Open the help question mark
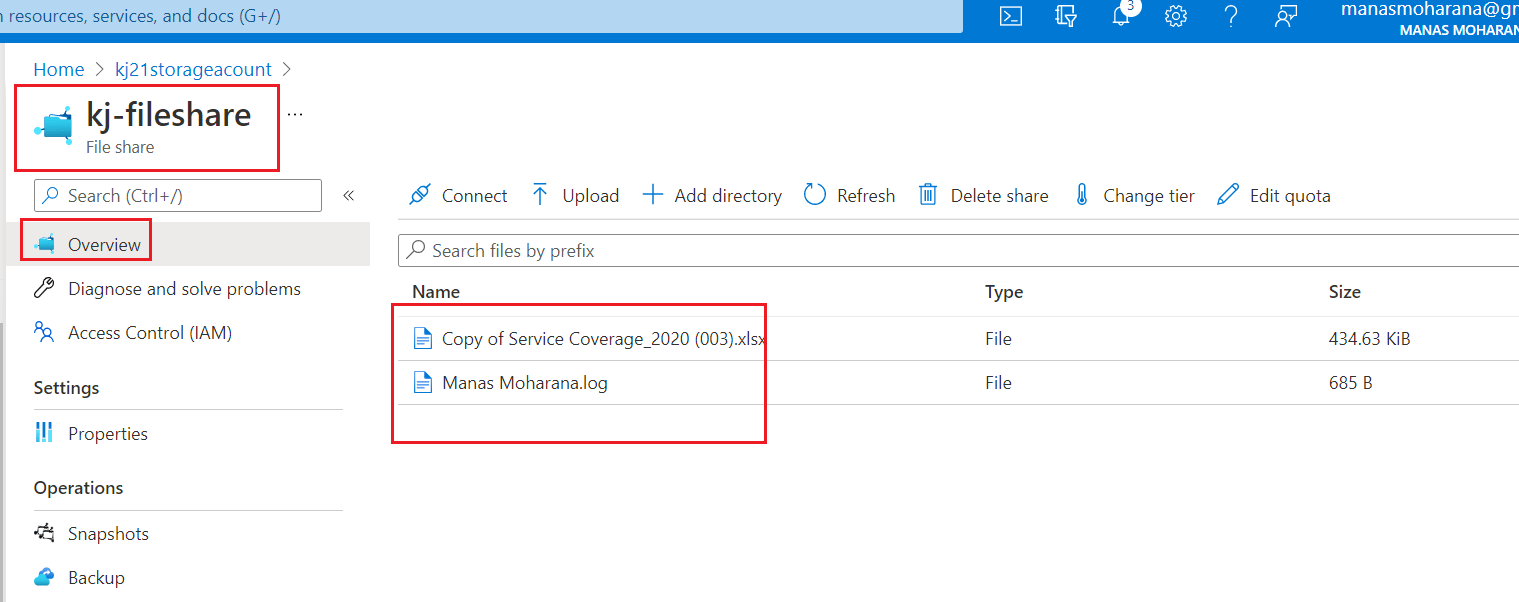The image size is (1519, 602). [x=1231, y=16]
